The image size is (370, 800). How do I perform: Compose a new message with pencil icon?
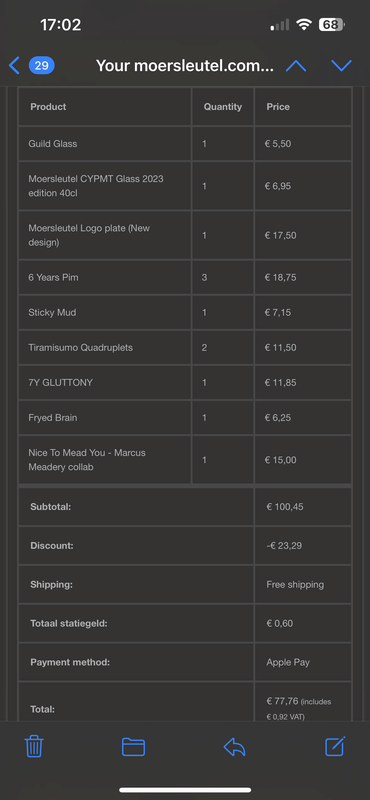tap(335, 746)
